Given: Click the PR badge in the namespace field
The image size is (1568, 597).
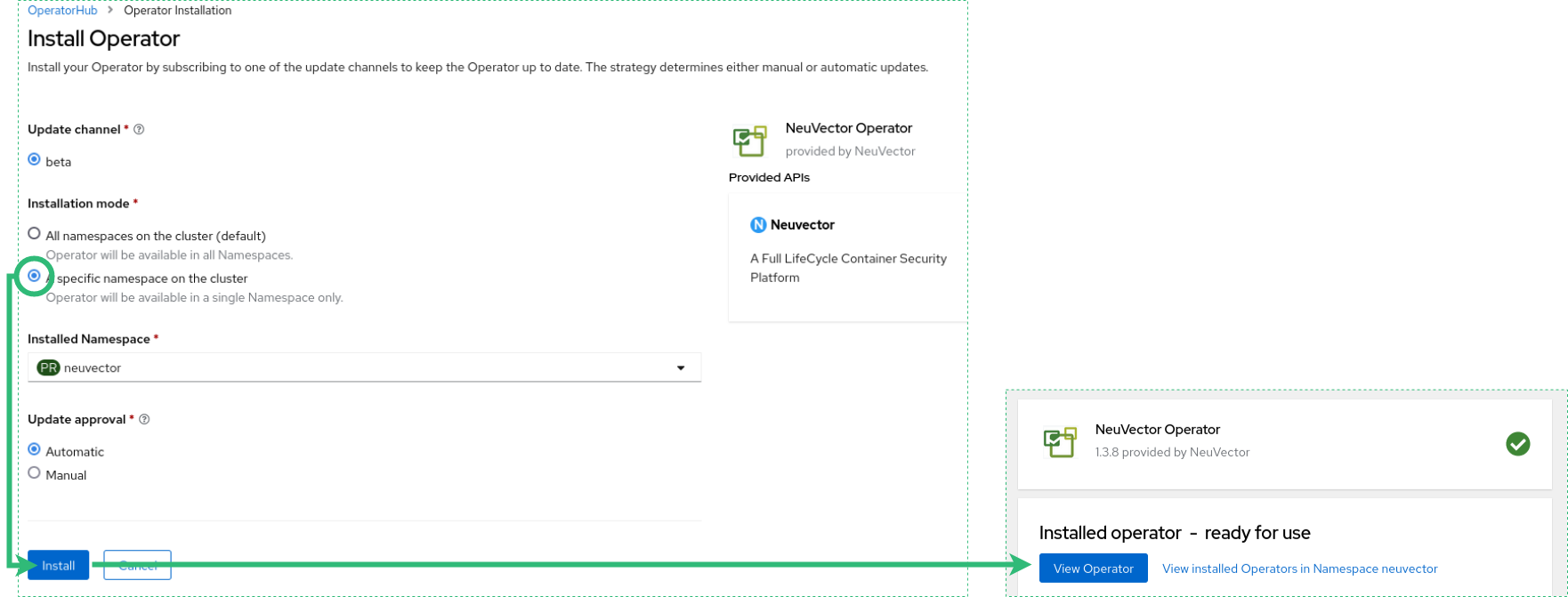Looking at the screenshot, I should tap(48, 367).
